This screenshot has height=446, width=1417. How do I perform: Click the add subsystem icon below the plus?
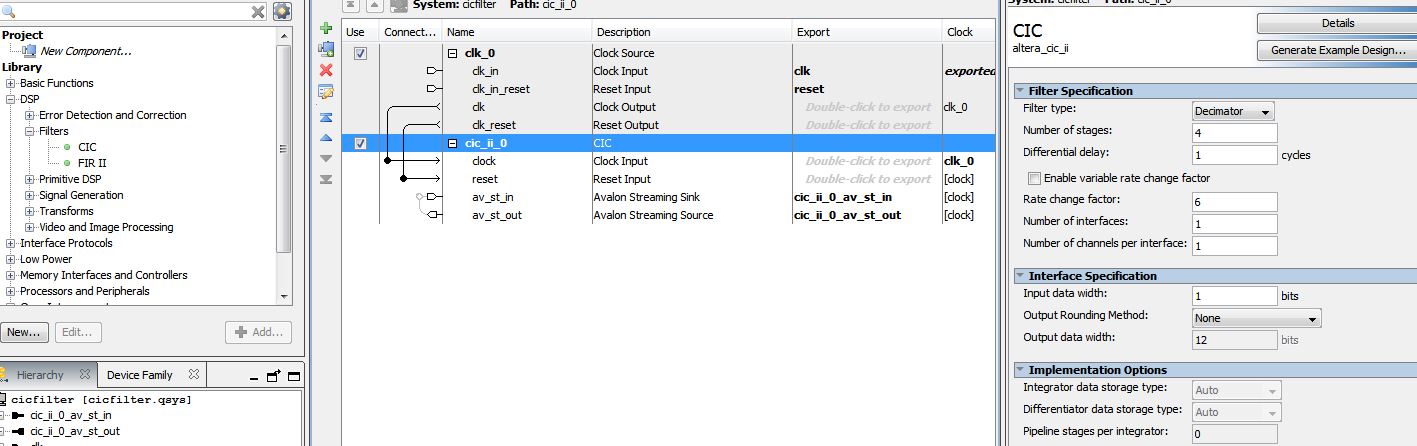click(x=325, y=49)
